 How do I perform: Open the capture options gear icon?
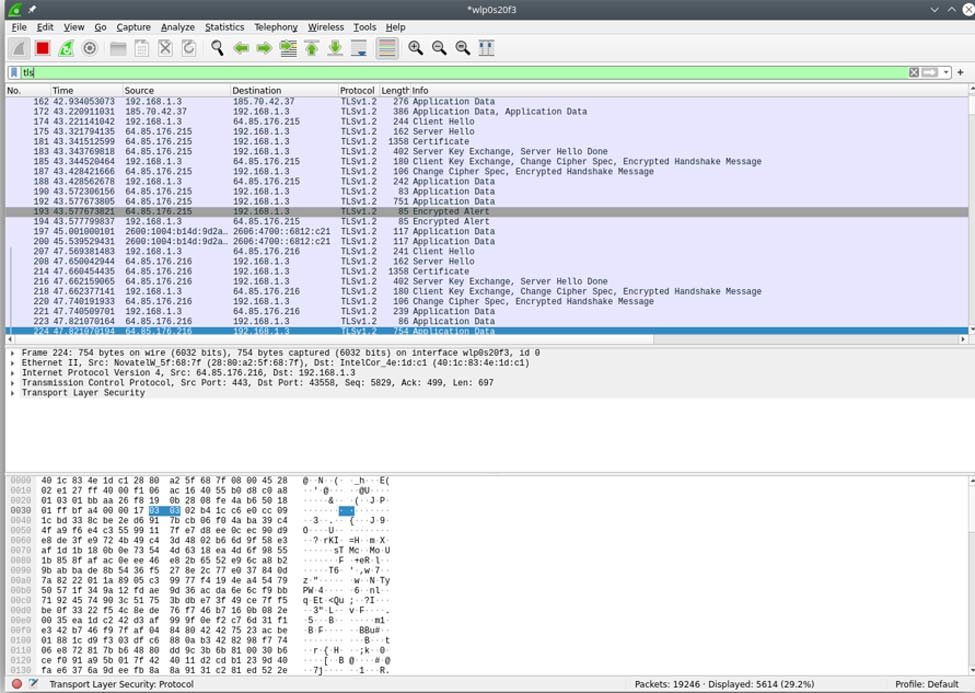click(90, 47)
